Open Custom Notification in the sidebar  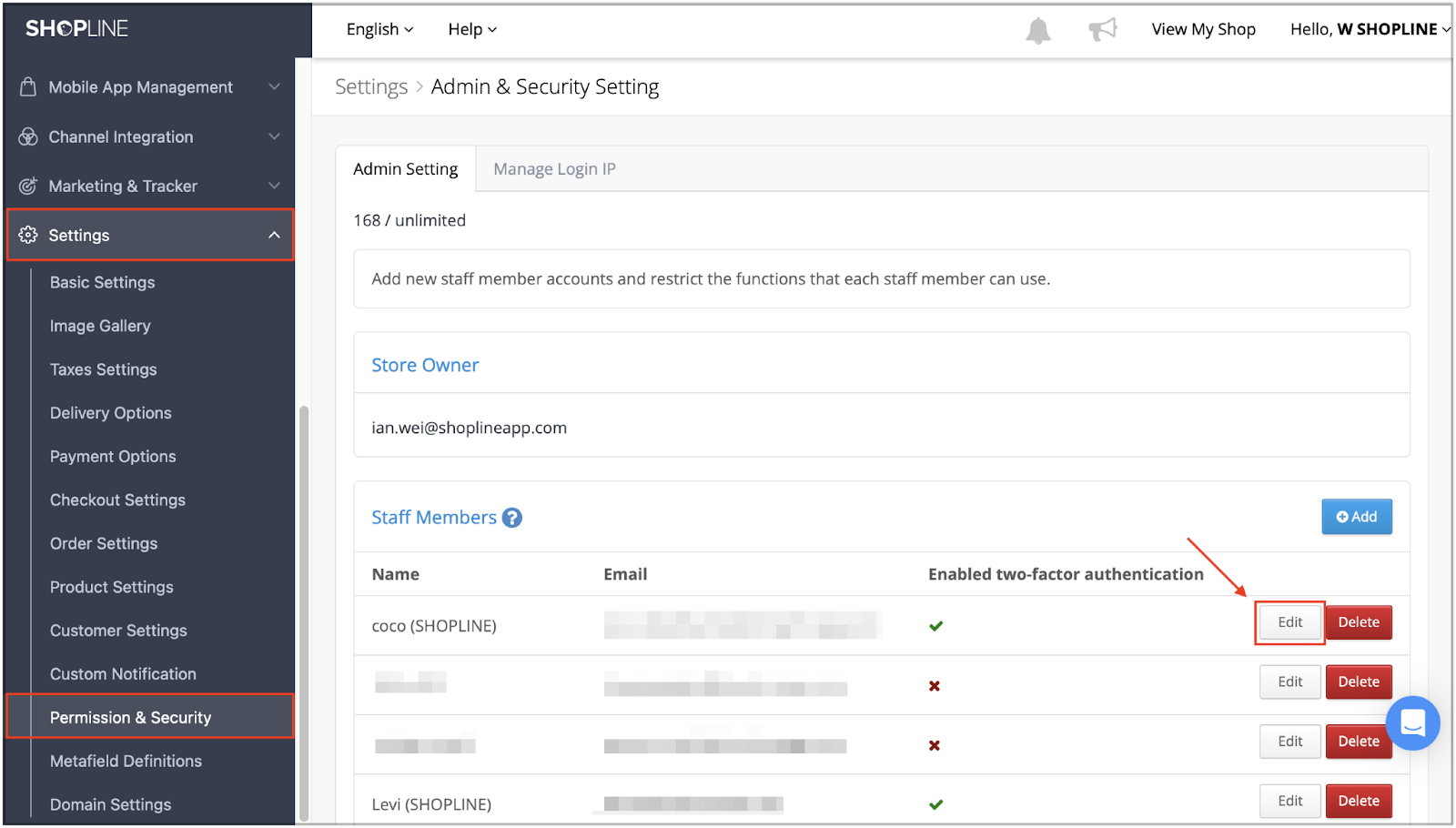(123, 674)
